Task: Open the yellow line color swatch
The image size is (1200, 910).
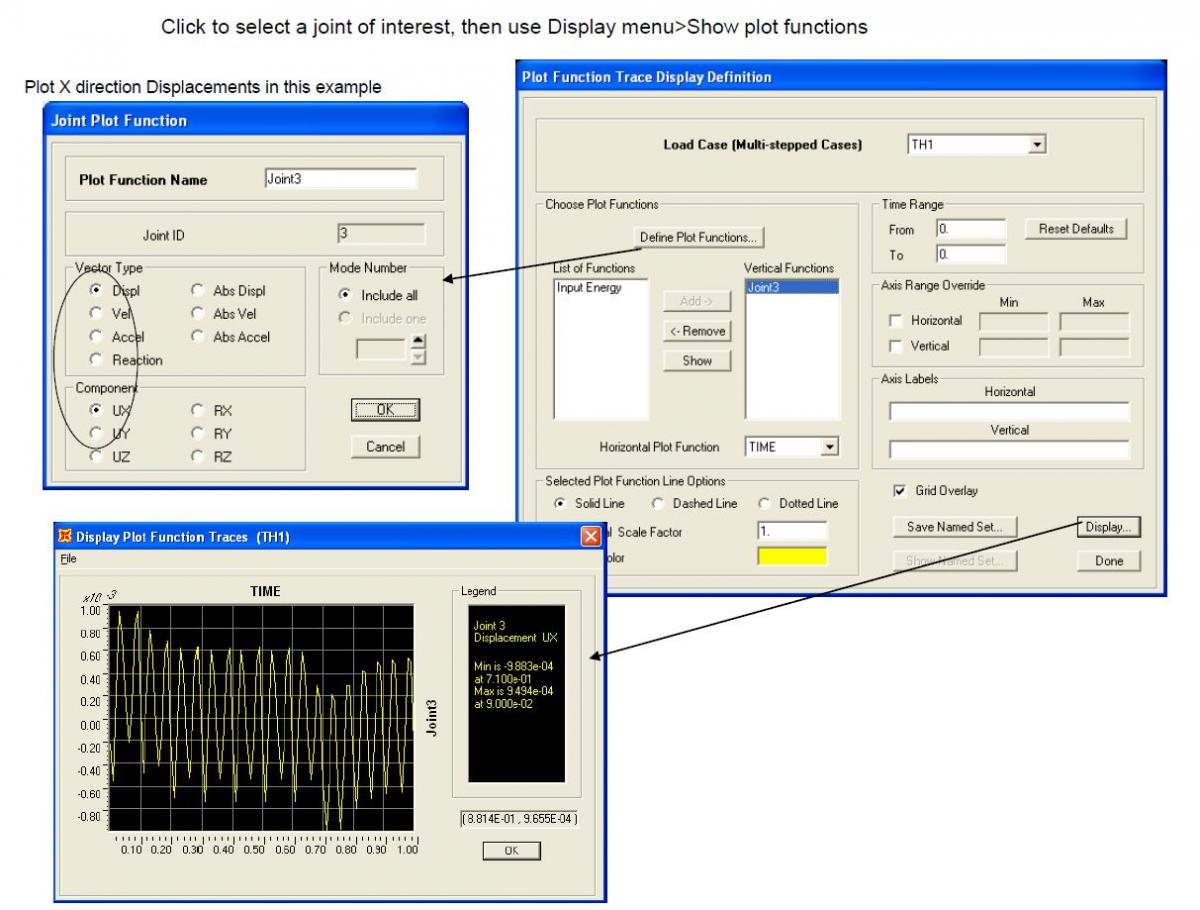Action: point(793,557)
